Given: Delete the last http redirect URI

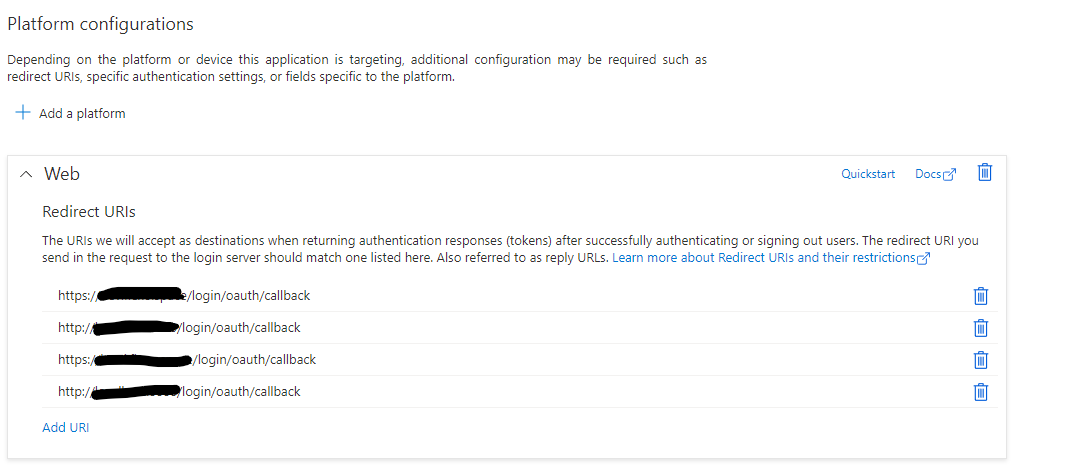Looking at the screenshot, I should pos(981,392).
